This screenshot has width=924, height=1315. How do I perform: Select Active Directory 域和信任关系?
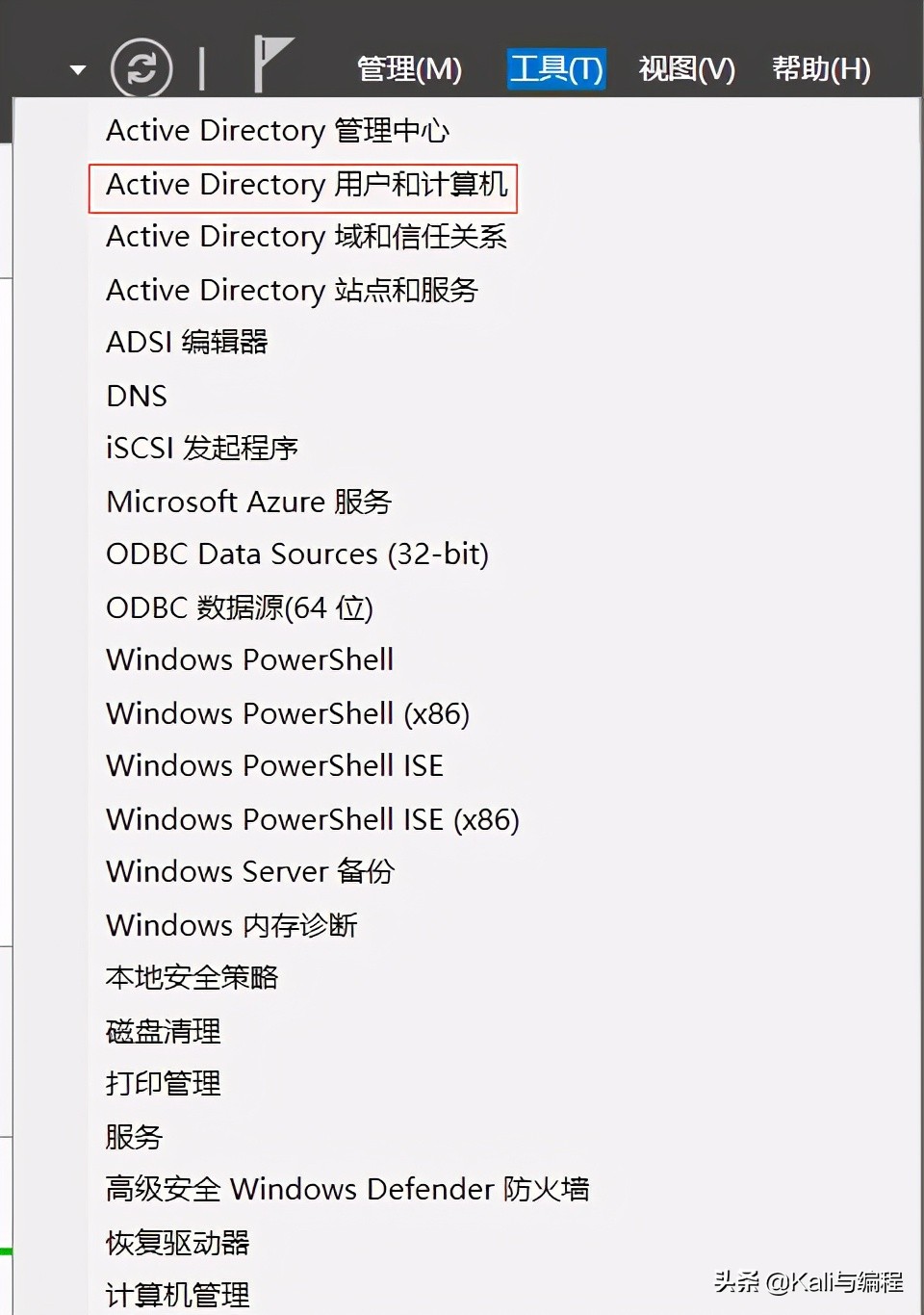306,237
